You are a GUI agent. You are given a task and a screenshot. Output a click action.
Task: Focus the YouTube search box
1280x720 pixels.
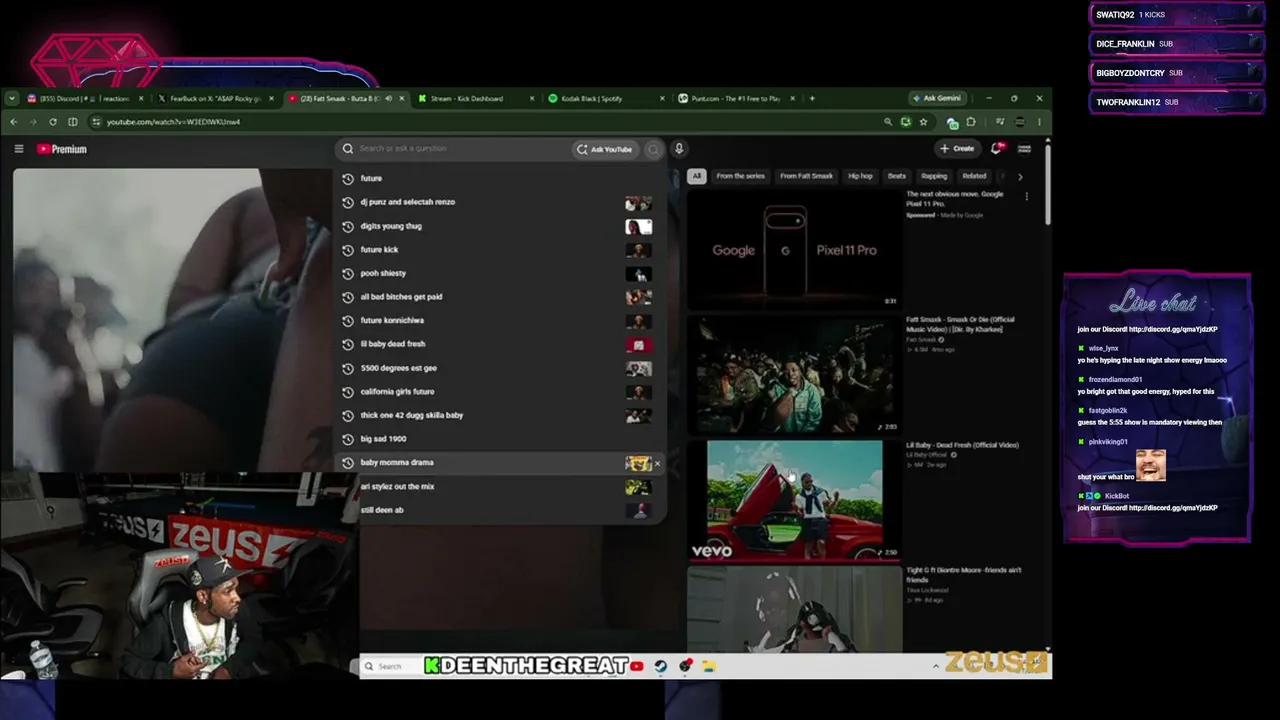(x=454, y=149)
